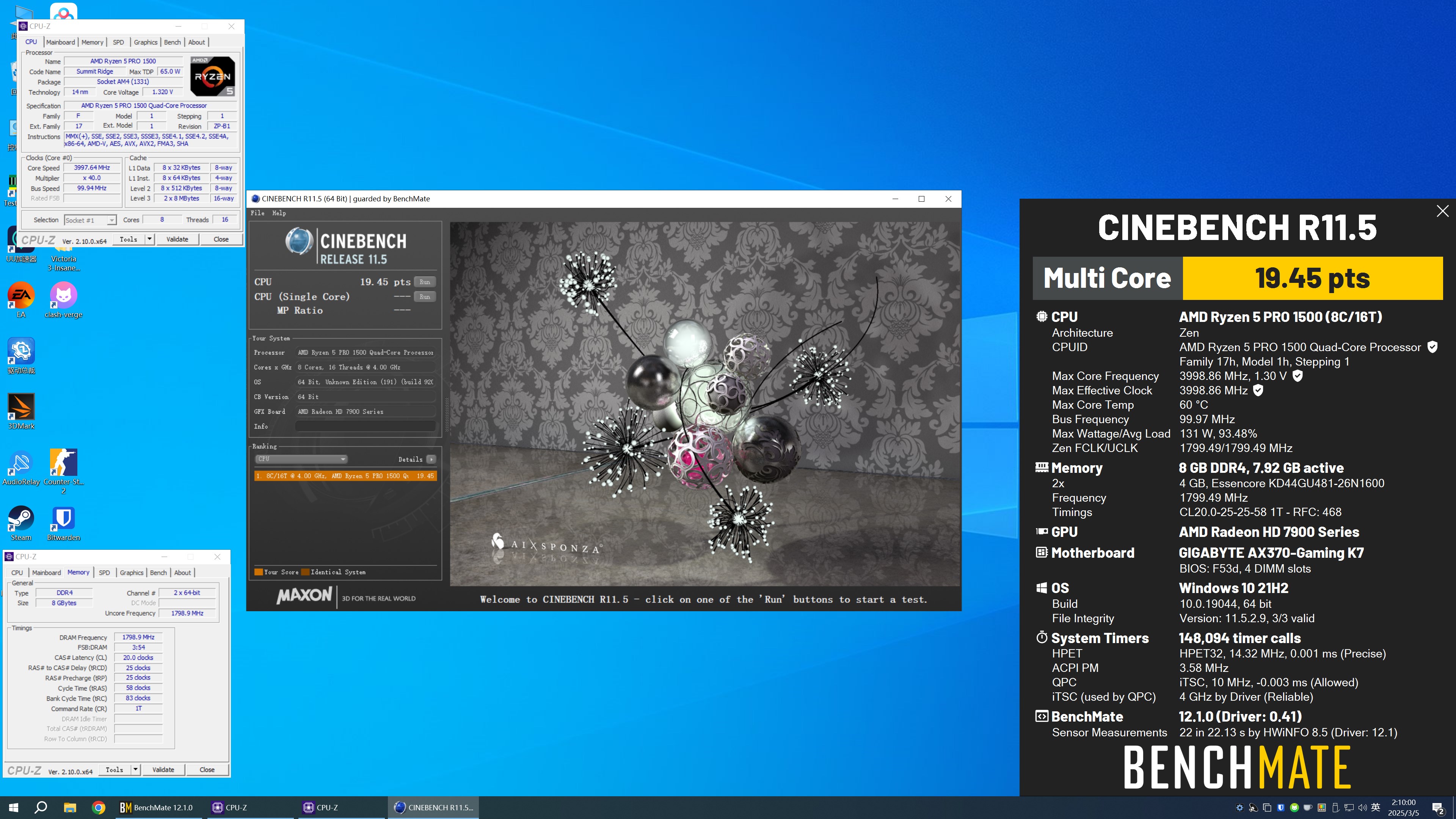The width and height of the screenshot is (1456, 819).
Task: Open taskbar Search
Action: click(x=41, y=808)
